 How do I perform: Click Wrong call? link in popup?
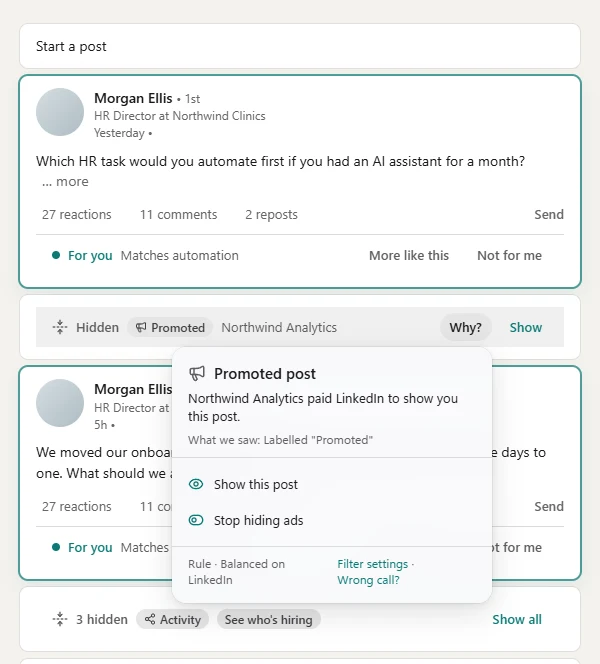[x=368, y=580]
